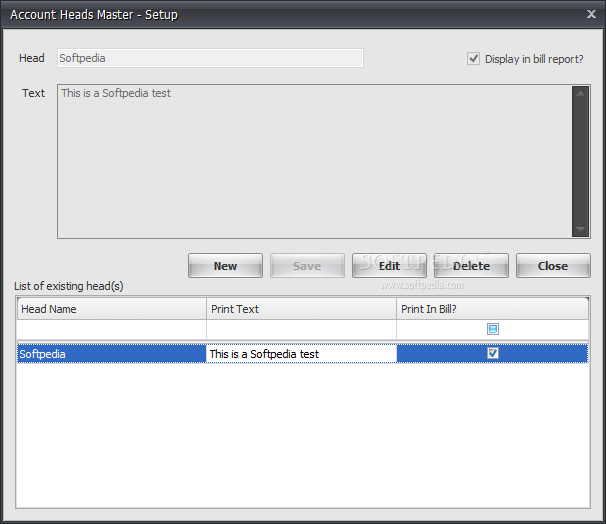Delete the selected head entry
The height and width of the screenshot is (524, 606).
[x=471, y=265]
